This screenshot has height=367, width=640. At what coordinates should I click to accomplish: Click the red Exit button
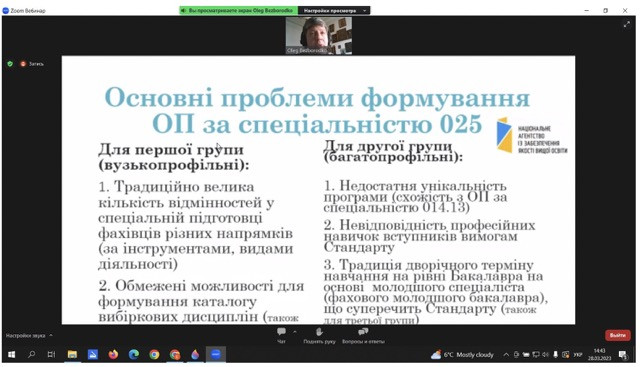617,335
